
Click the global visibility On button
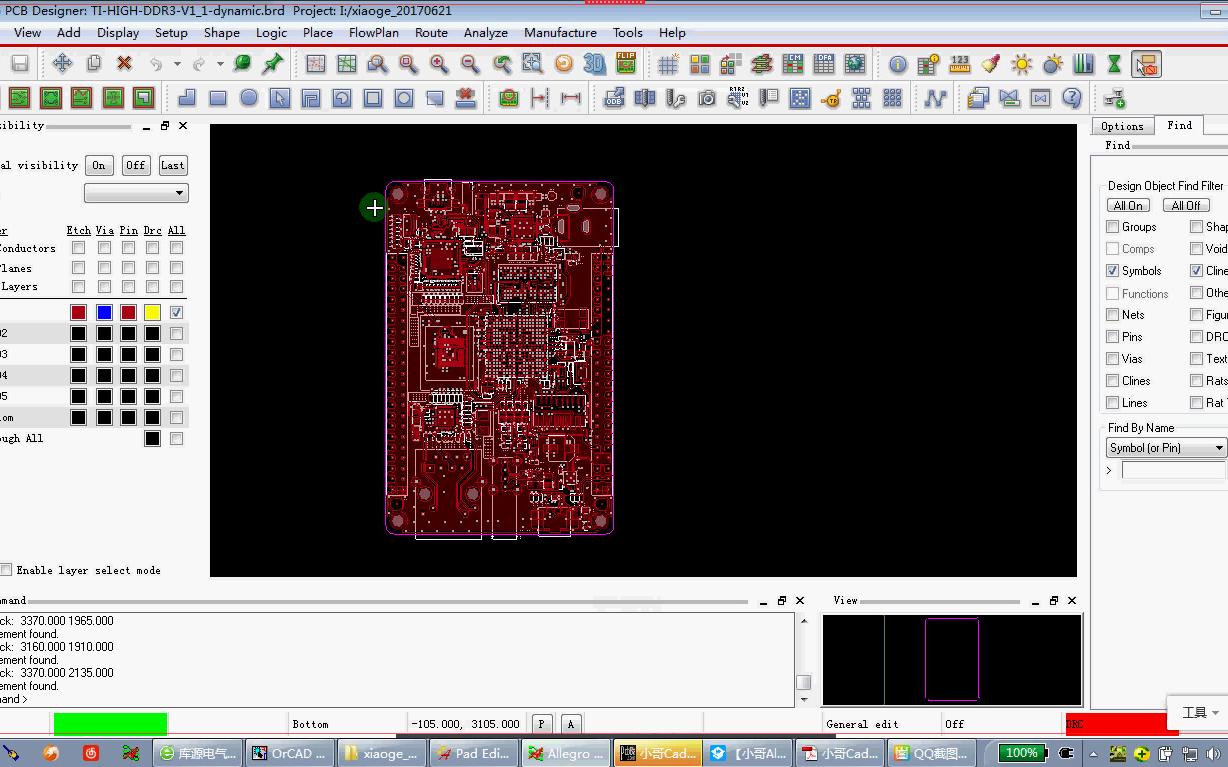pyautogui.click(x=98, y=166)
